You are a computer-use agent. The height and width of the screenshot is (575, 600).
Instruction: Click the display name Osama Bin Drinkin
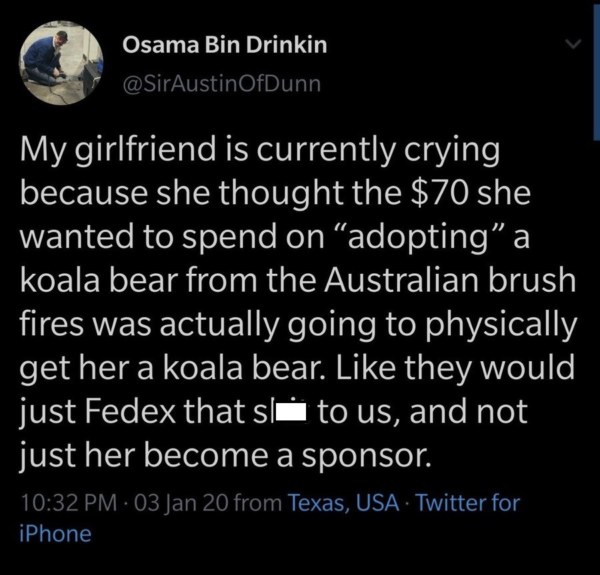224,45
